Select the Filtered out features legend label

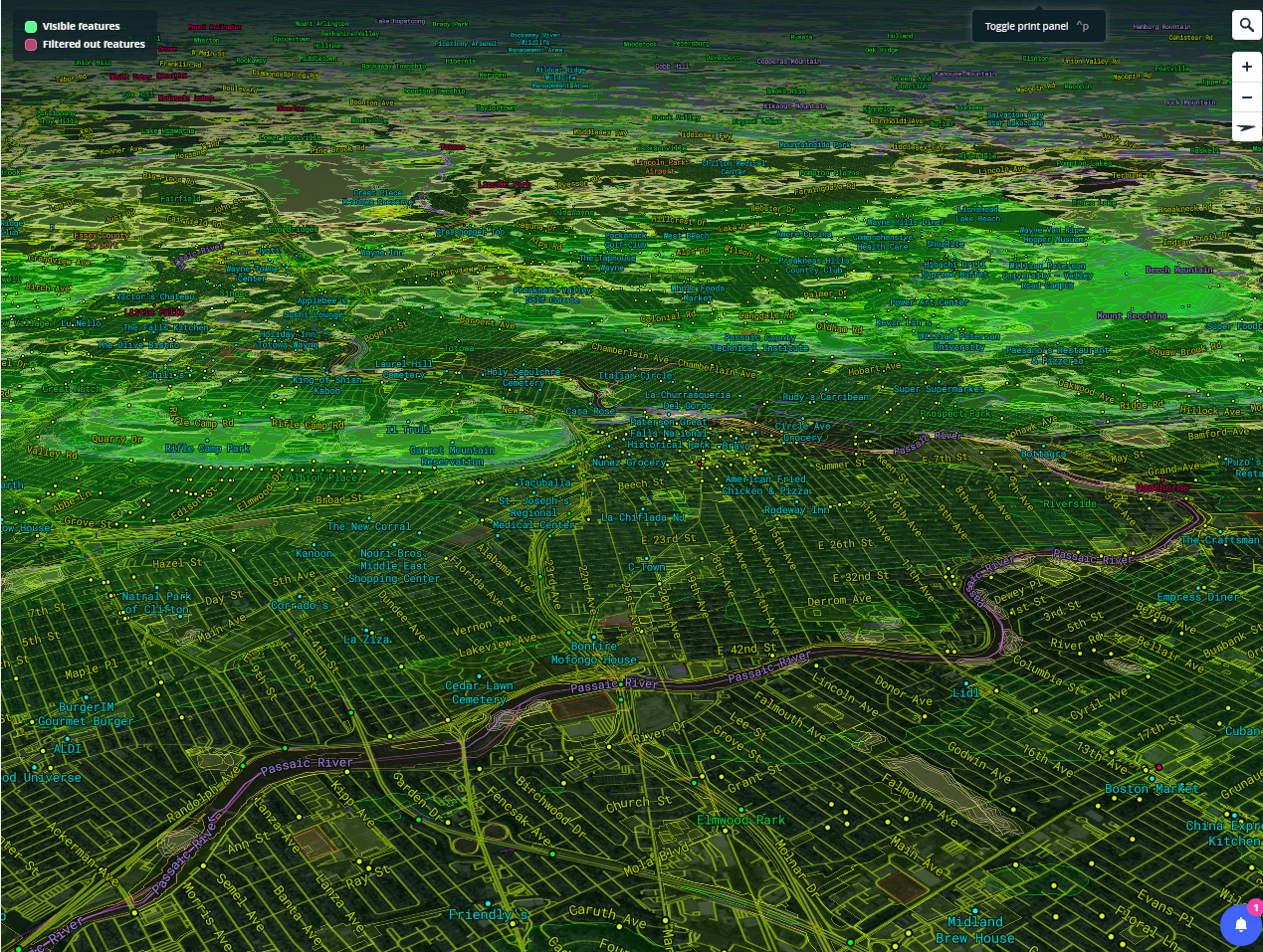pyautogui.click(x=94, y=45)
